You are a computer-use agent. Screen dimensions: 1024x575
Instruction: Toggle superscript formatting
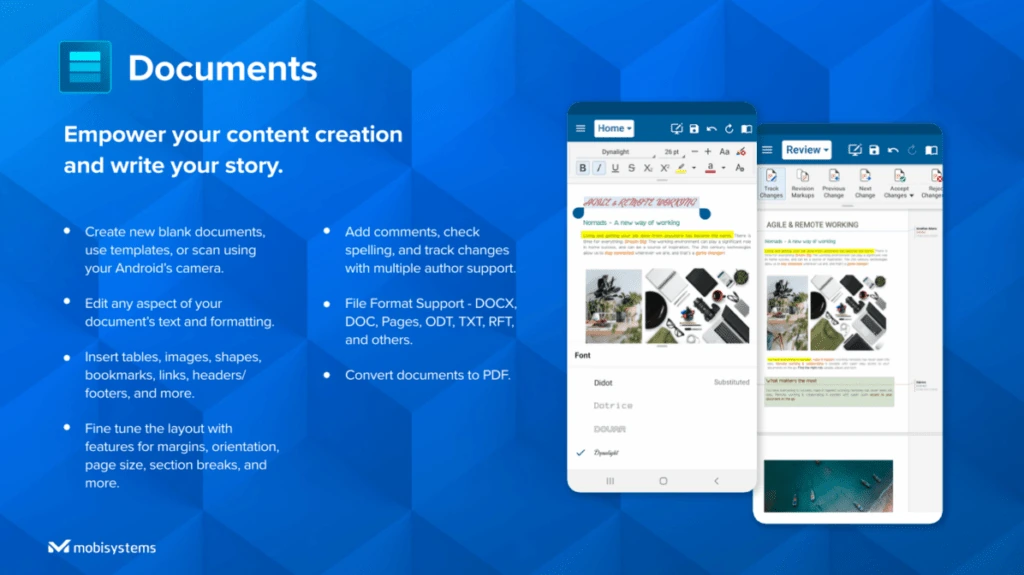[x=664, y=168]
